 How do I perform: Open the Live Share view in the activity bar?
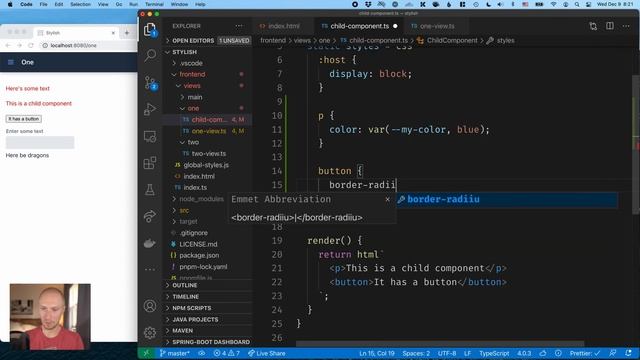[x=150, y=216]
